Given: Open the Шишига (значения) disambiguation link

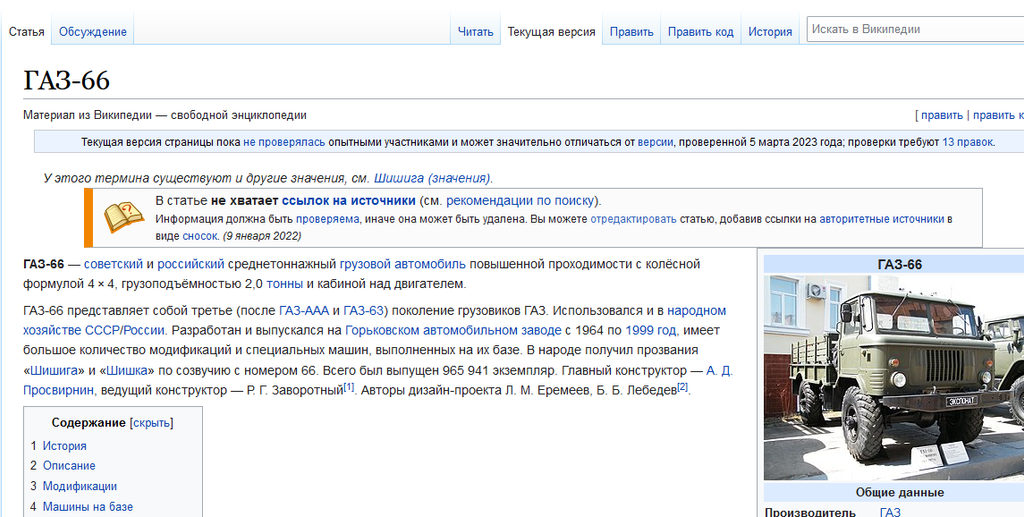Looking at the screenshot, I should click(x=432, y=178).
